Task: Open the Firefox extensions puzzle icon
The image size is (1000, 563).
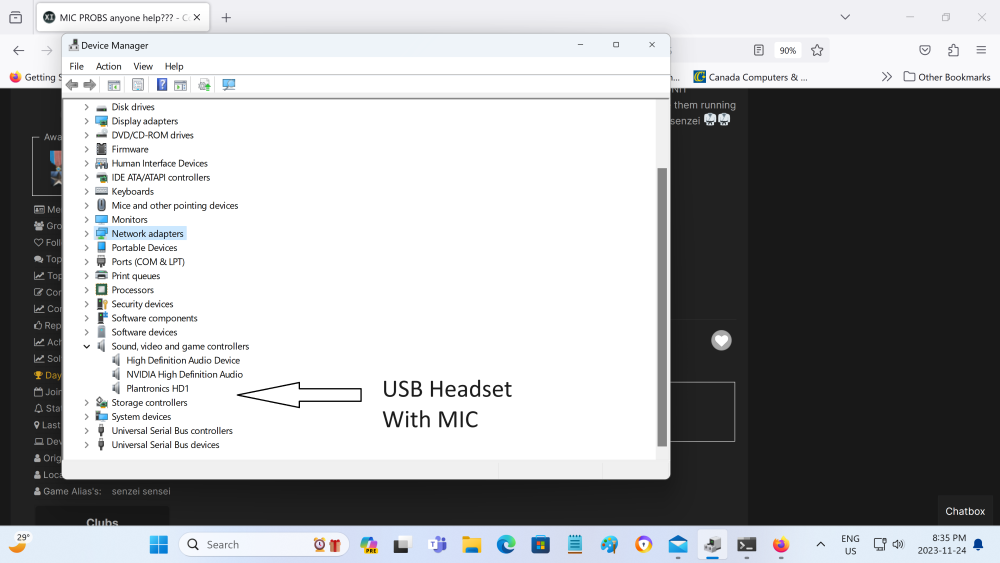Action: pos(953,50)
